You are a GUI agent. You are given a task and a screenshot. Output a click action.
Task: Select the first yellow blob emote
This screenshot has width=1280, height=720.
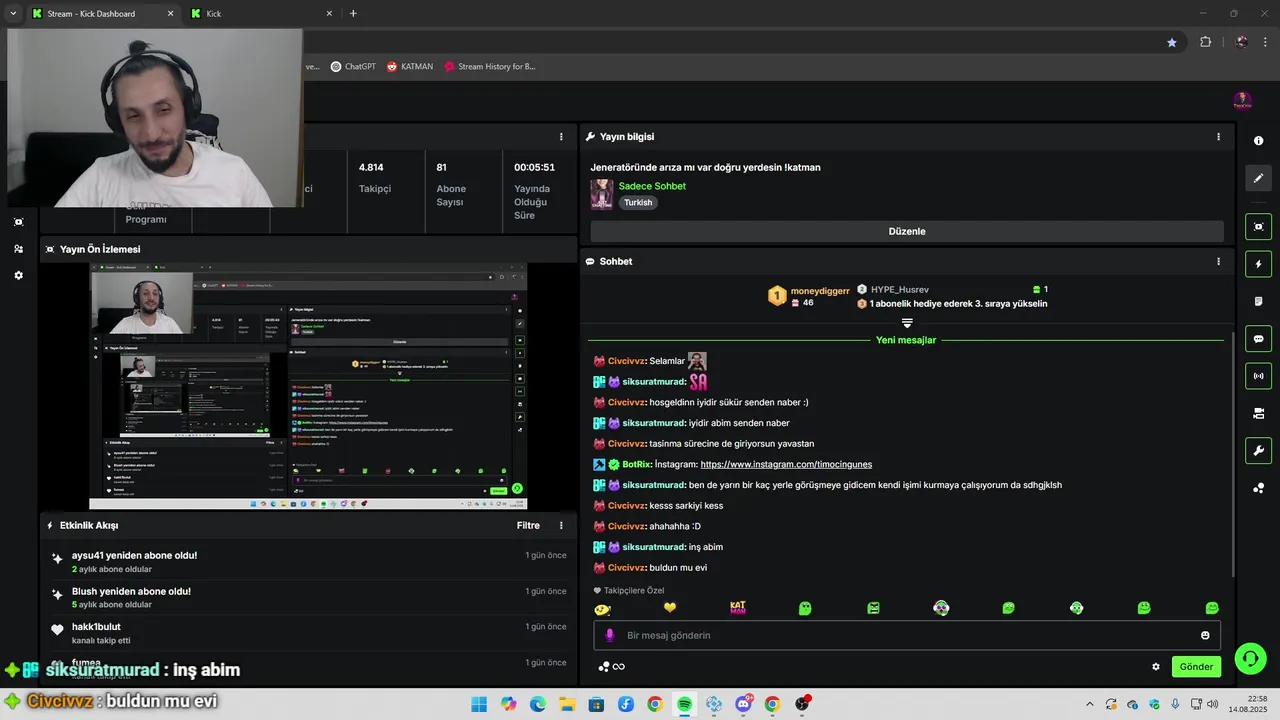tap(602, 609)
